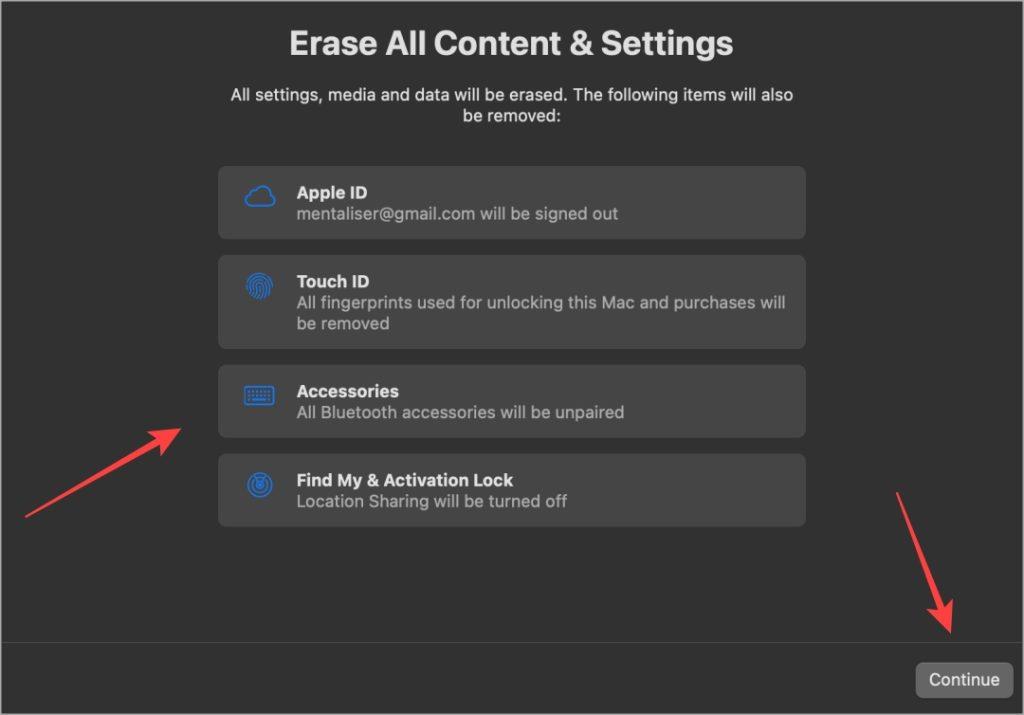Click the Find My & Activation Lock title
This screenshot has height=715, width=1024.
pos(404,480)
